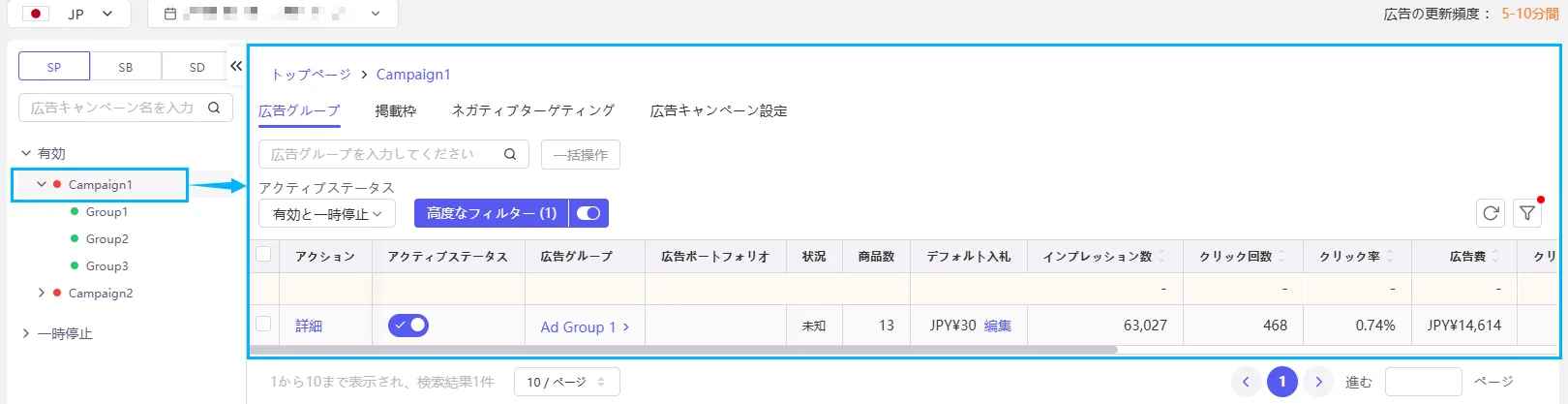Switch to the SP tab
The image size is (1568, 404).
[54, 67]
